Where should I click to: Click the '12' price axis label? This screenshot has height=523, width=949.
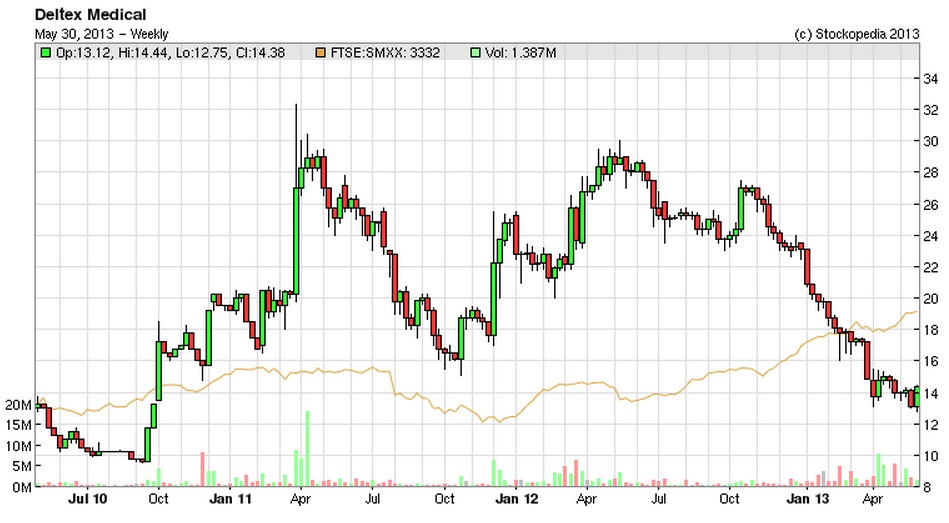(x=930, y=425)
